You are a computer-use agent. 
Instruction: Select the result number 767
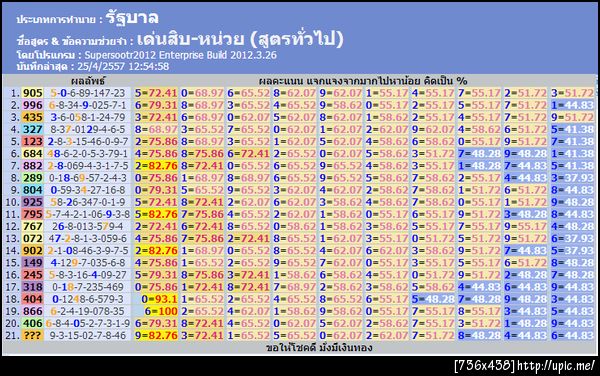[32, 226]
